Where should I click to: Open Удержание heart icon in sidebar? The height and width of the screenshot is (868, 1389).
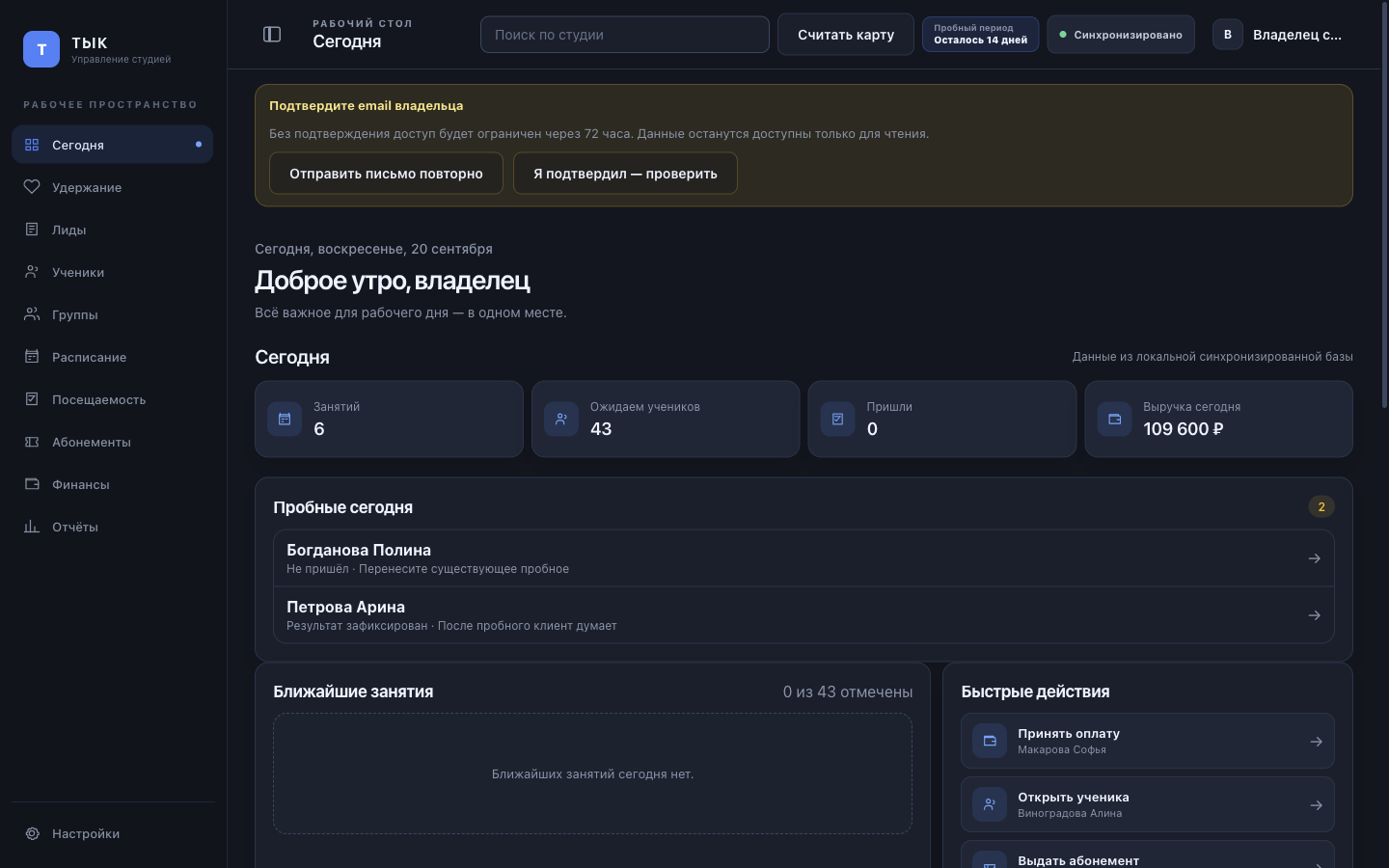tap(32, 187)
